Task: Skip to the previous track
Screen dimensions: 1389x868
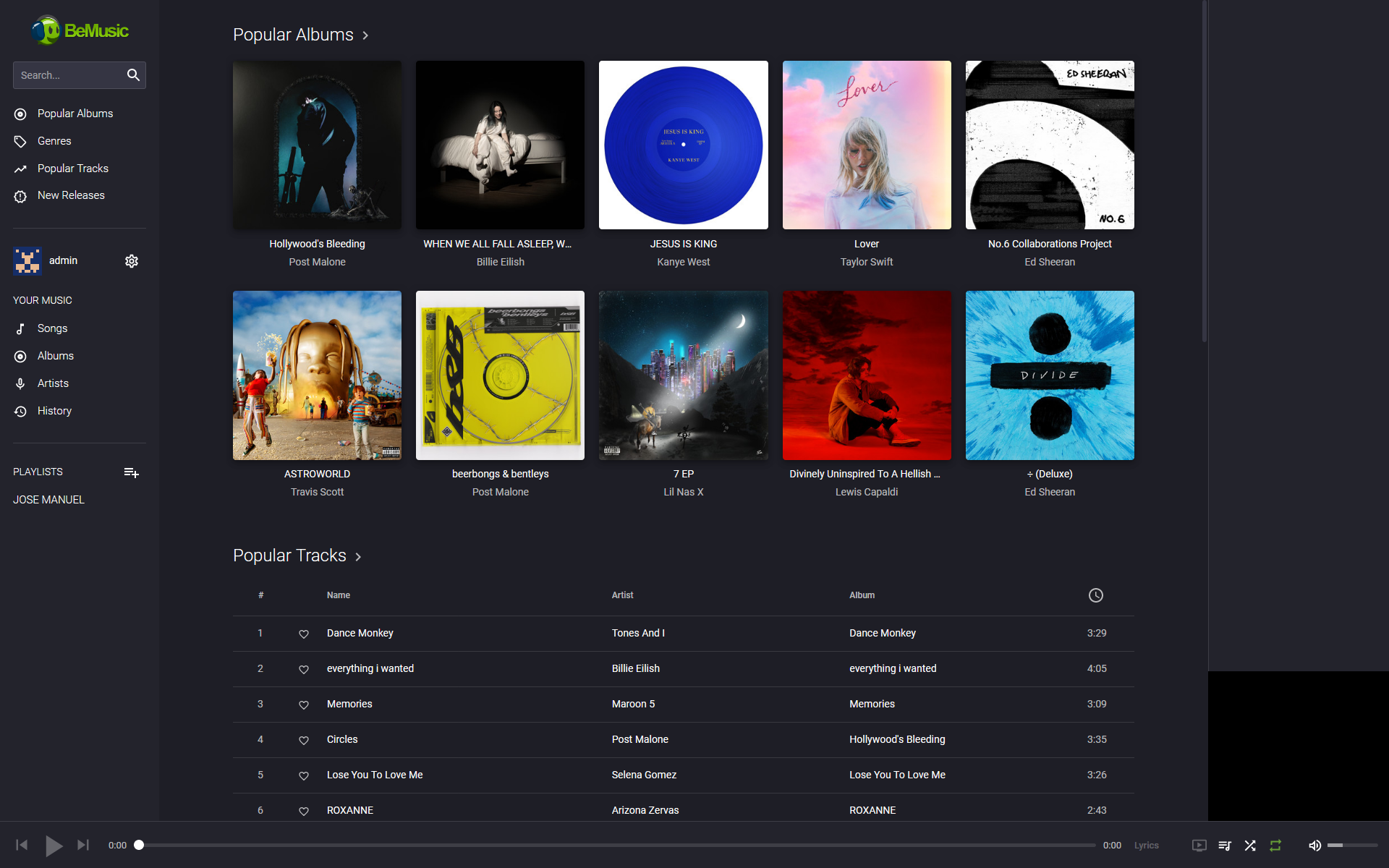Action: pos(22,845)
